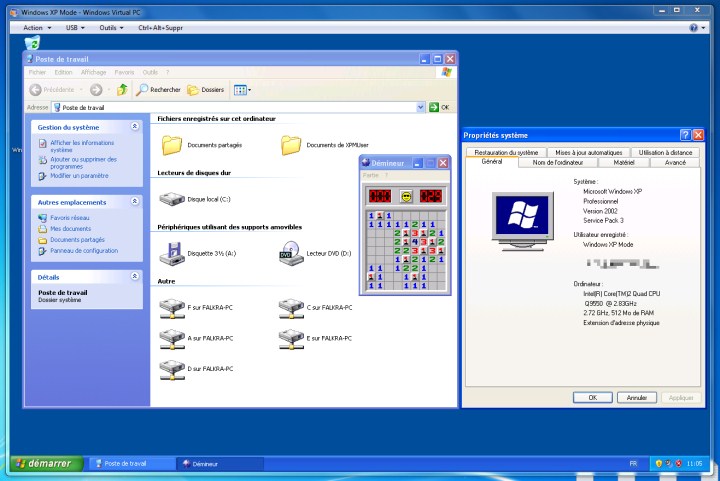The image size is (720, 481).
Task: Open the Documents partagés folder icon
Action: [x=172, y=145]
